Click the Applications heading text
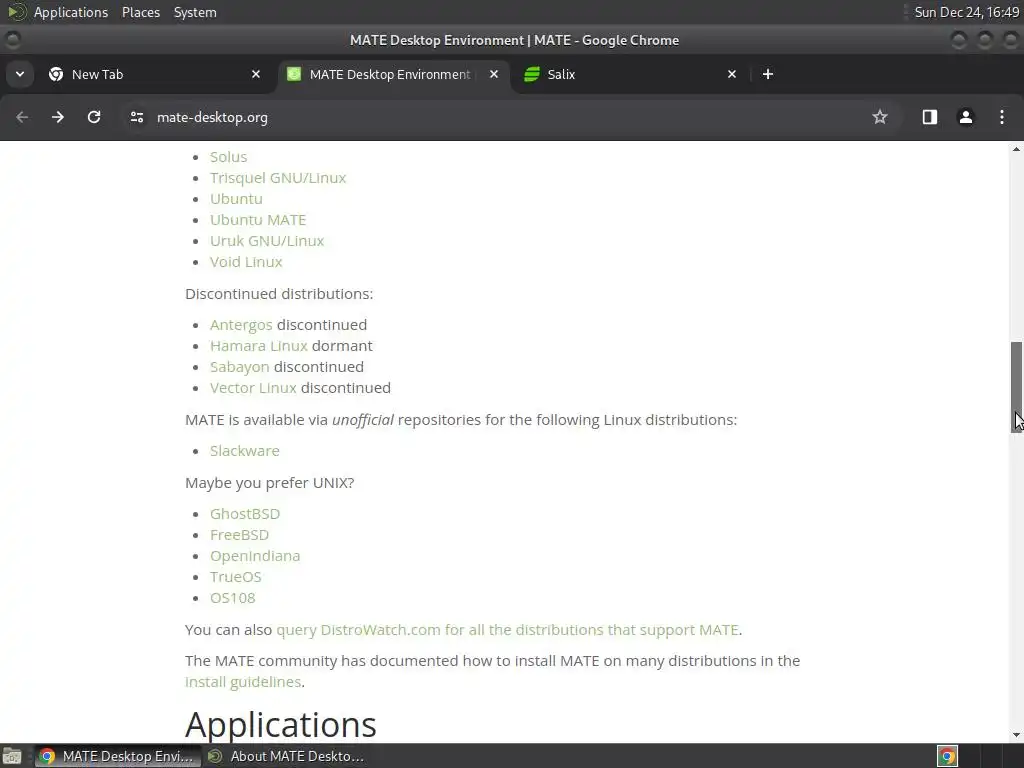This screenshot has height=768, width=1024. pos(280,724)
